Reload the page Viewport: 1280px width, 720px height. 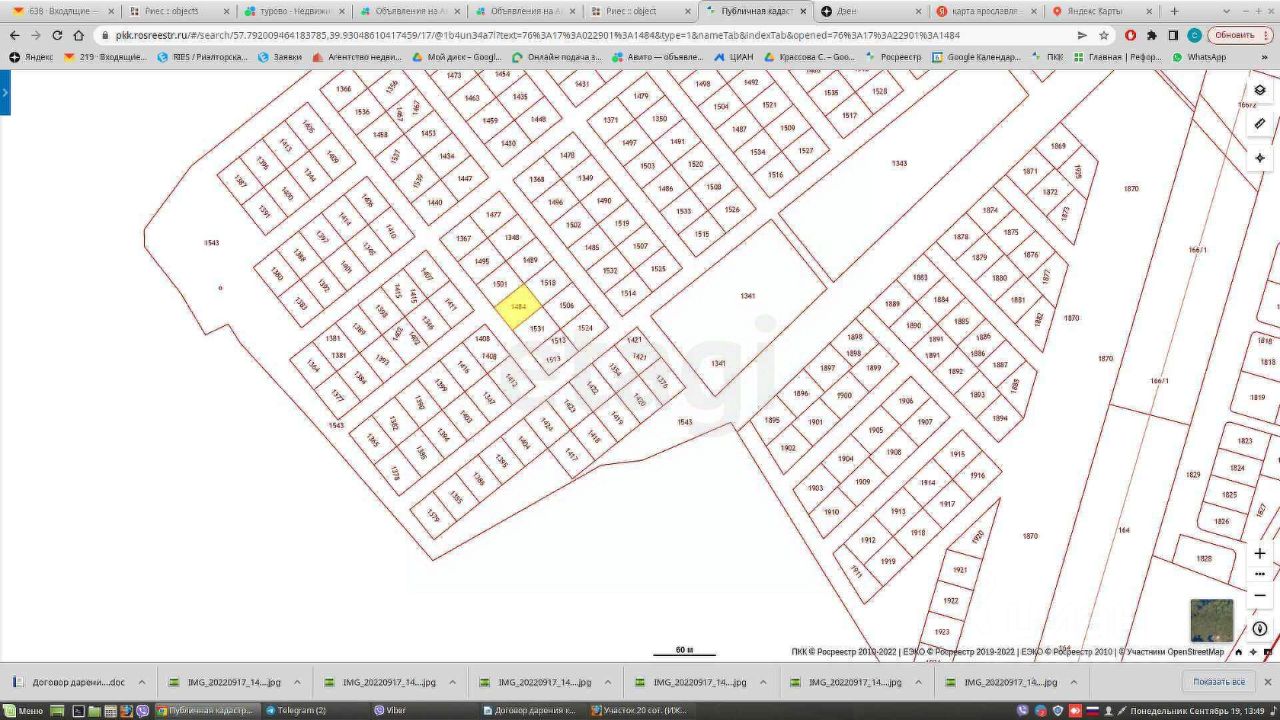(x=57, y=35)
